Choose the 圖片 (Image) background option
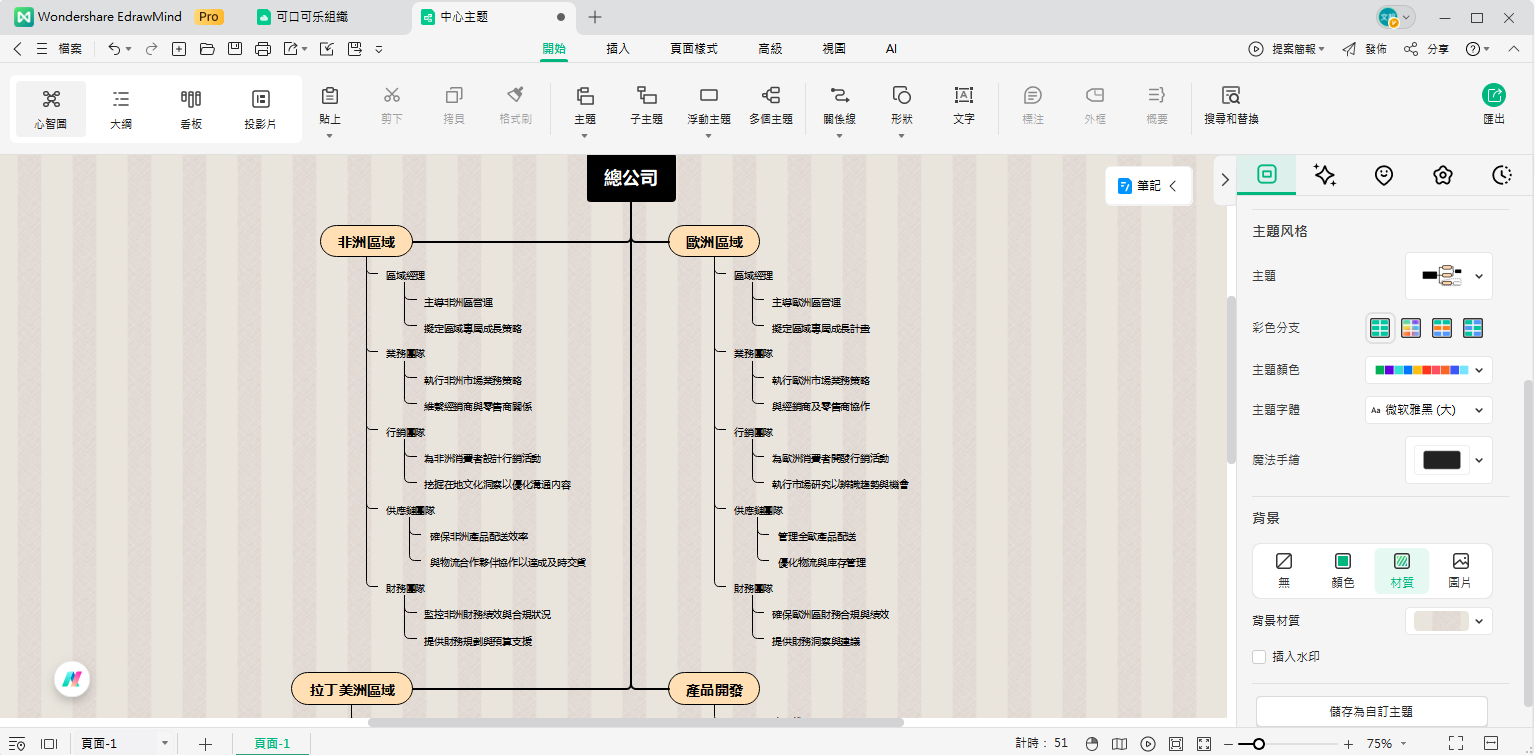The width and height of the screenshot is (1535, 755). point(1460,570)
